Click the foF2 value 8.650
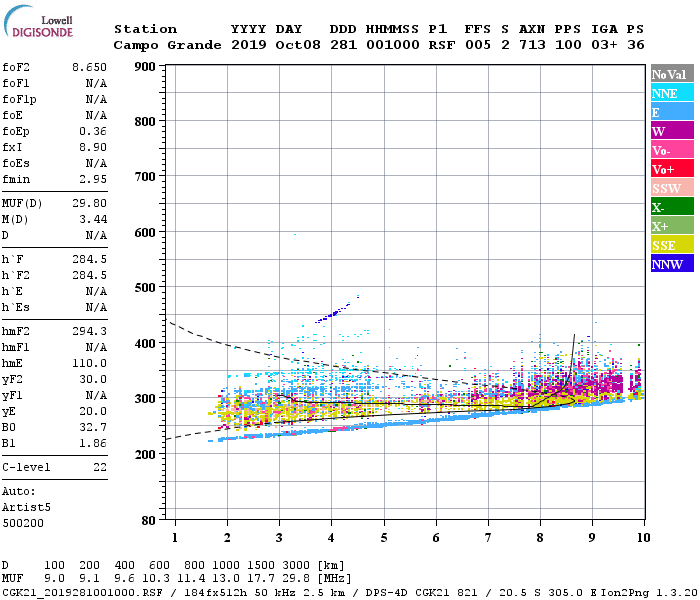700x600 pixels. coord(89,67)
